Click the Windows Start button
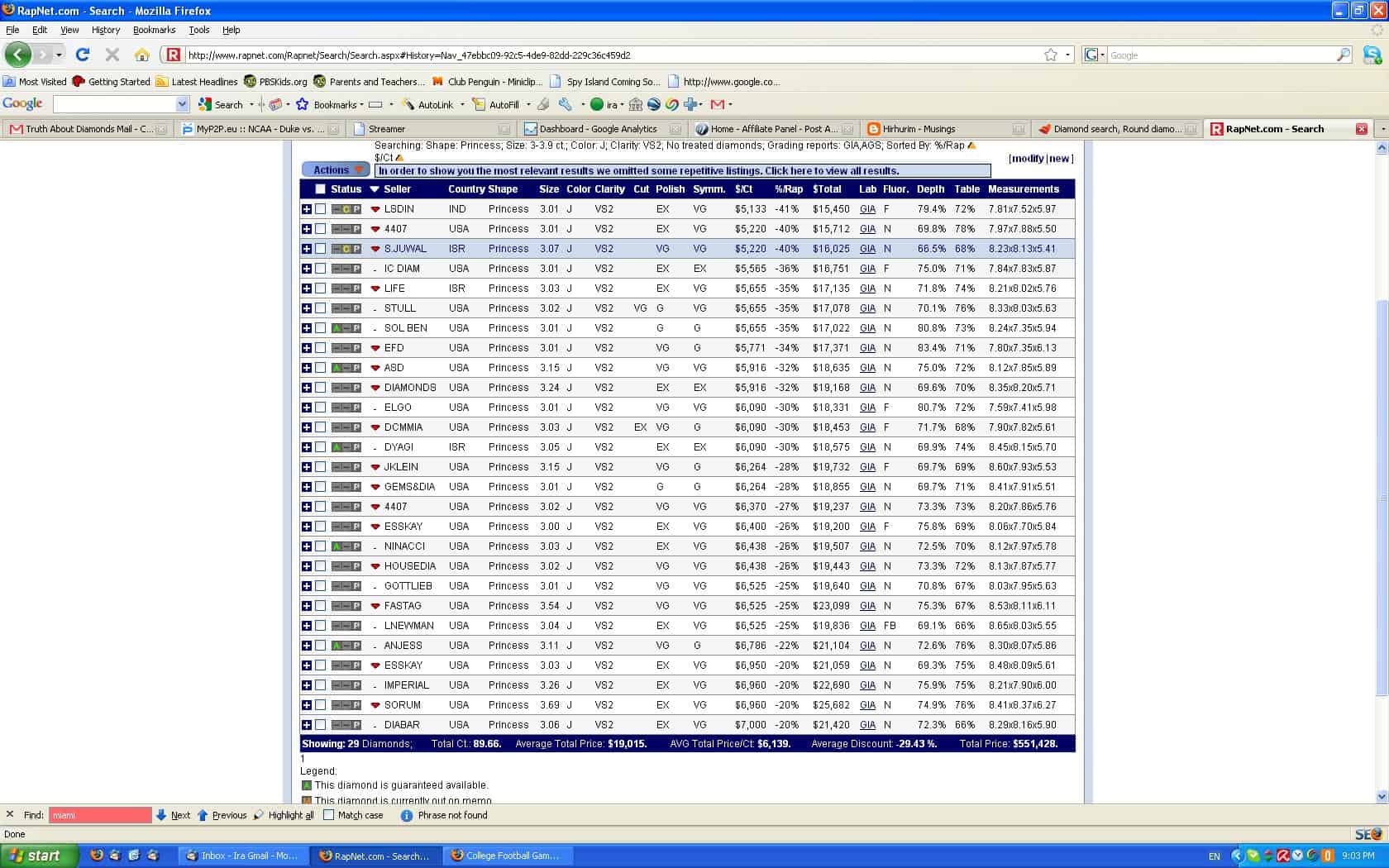Screen dimensions: 1389x868 39,856
